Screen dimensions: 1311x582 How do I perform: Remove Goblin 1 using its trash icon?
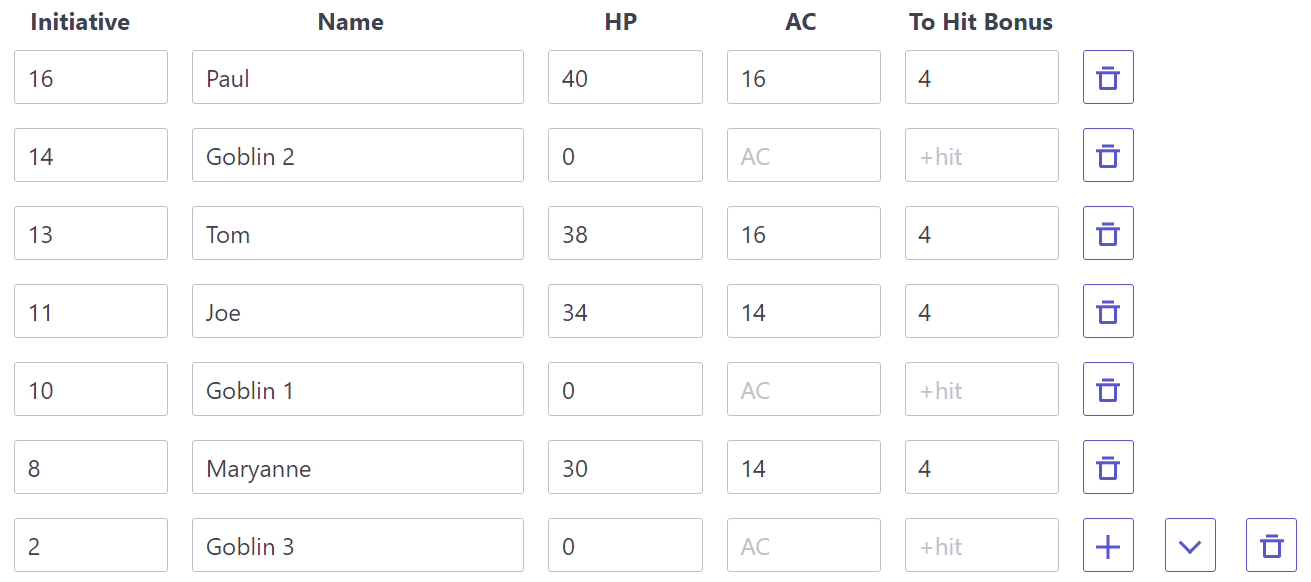[x=1108, y=389]
